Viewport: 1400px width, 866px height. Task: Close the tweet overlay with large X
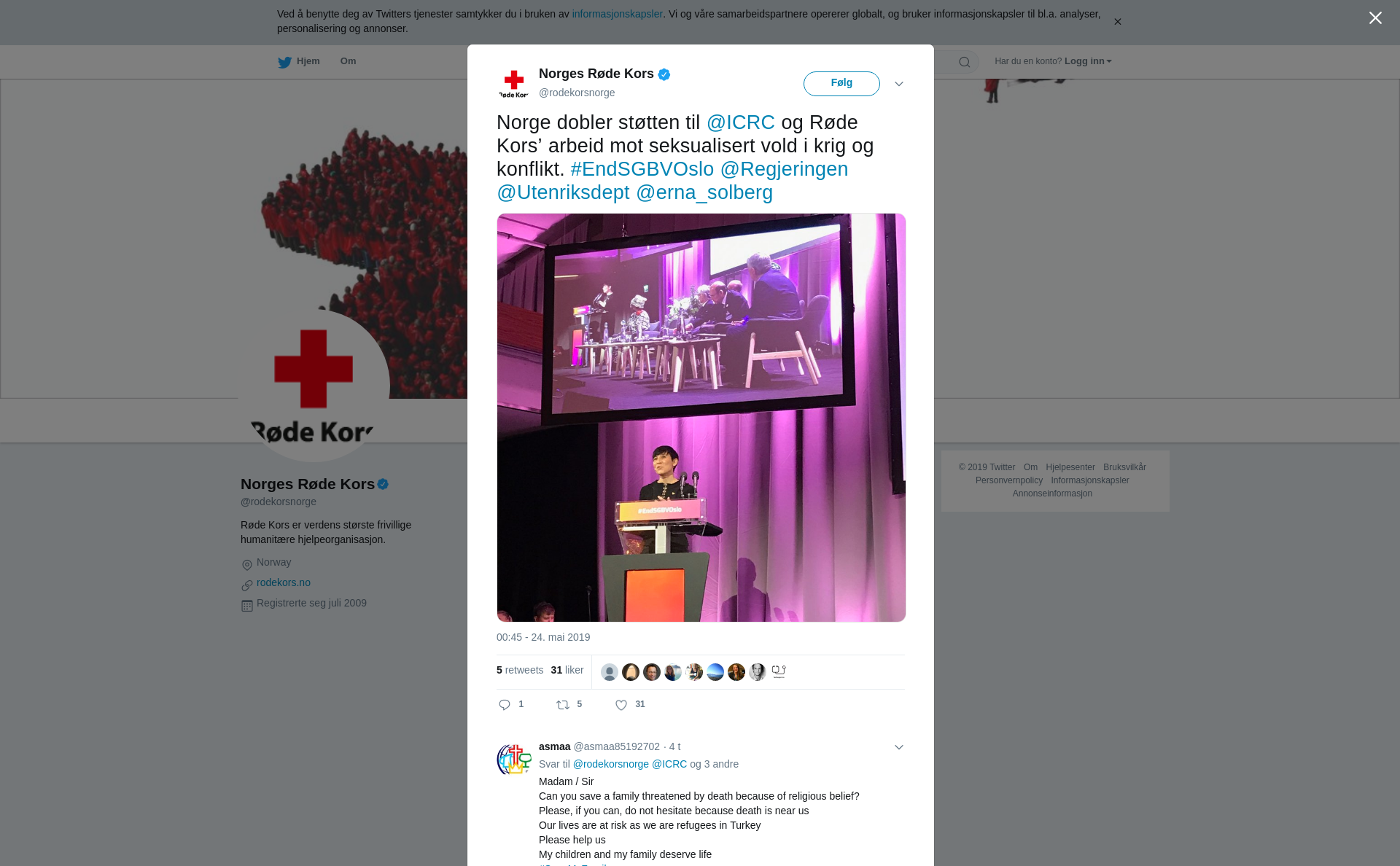[1375, 18]
